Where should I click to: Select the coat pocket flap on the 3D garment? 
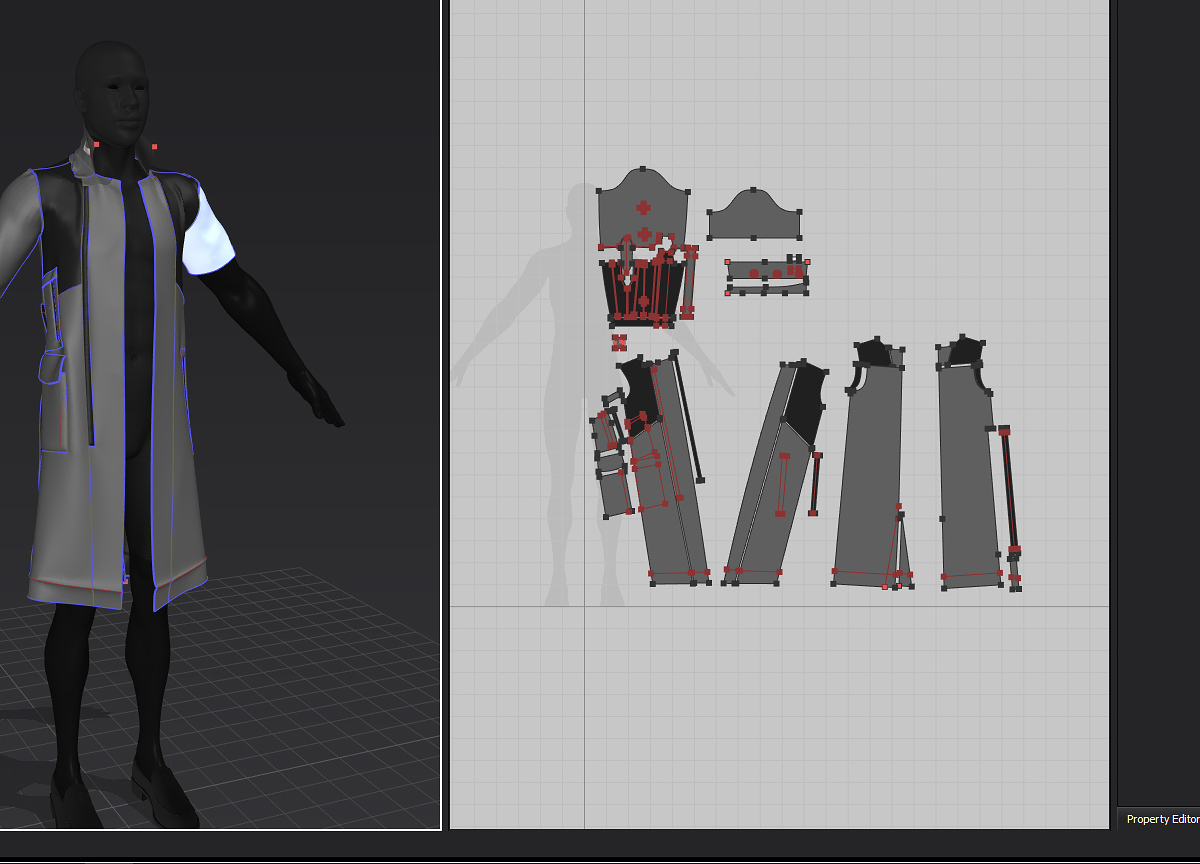(53, 368)
